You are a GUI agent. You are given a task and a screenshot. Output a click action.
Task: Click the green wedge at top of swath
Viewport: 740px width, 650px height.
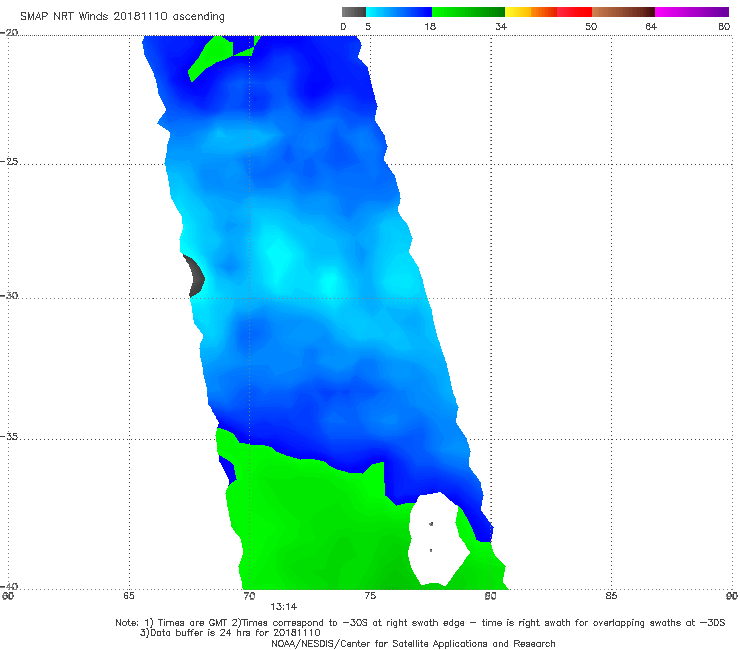(x=210, y=57)
